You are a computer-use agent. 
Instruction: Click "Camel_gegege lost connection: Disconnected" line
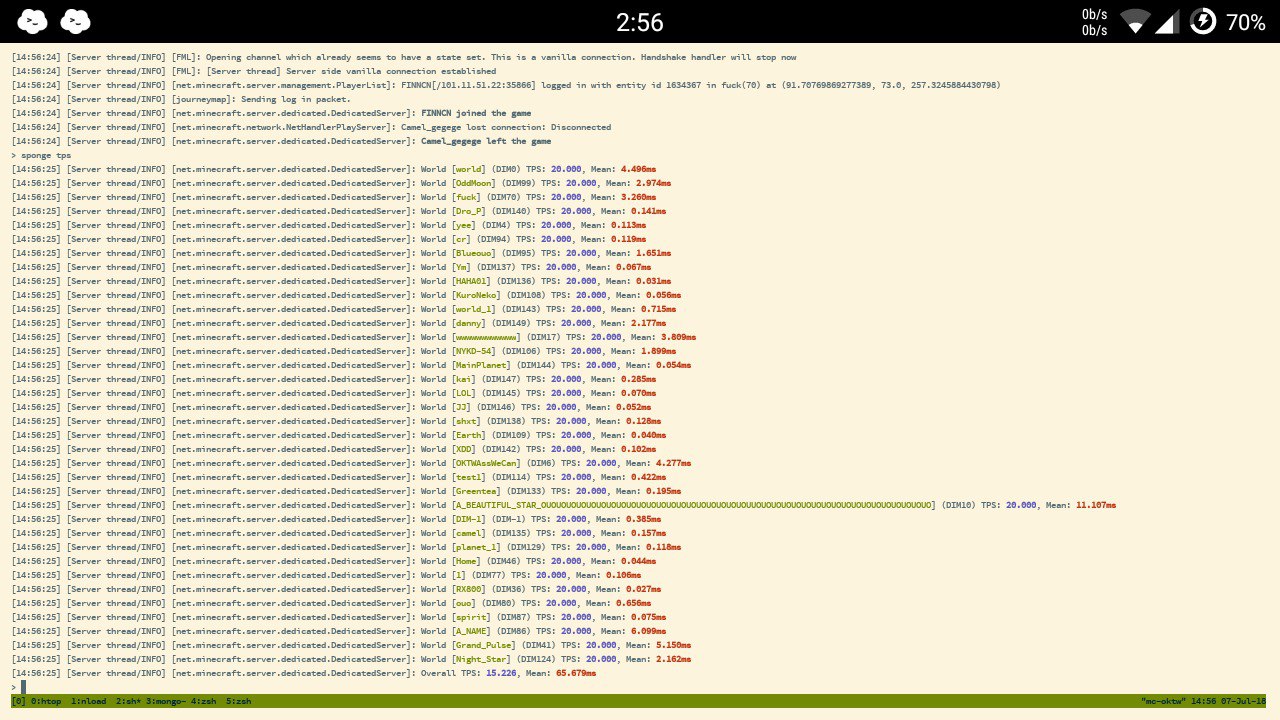pyautogui.click(x=506, y=127)
